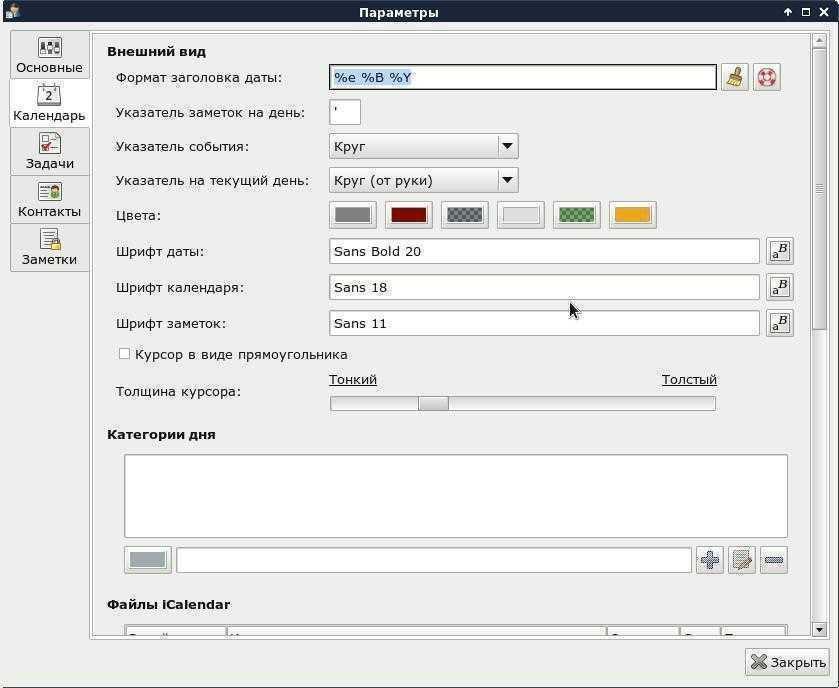Click the Толстый slider label

tap(689, 379)
